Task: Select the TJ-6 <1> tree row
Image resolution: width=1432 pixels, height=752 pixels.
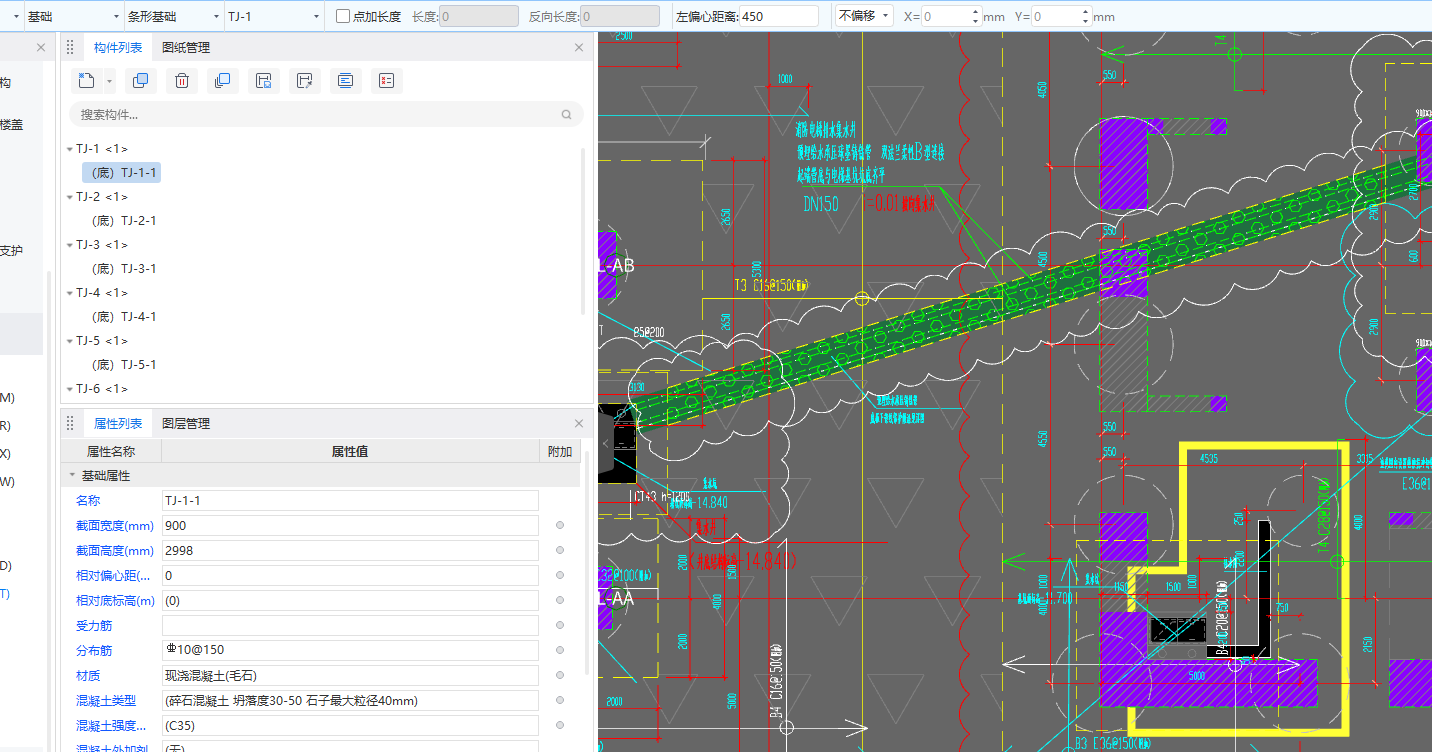Action: coord(102,389)
